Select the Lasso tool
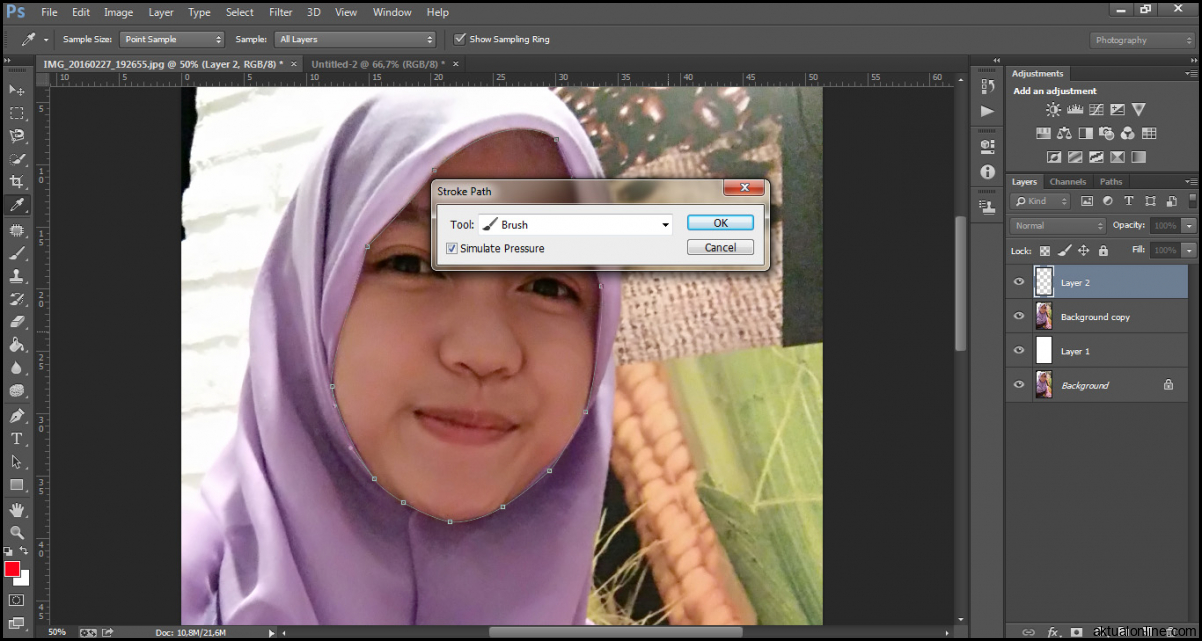The width and height of the screenshot is (1202, 641). point(17,136)
